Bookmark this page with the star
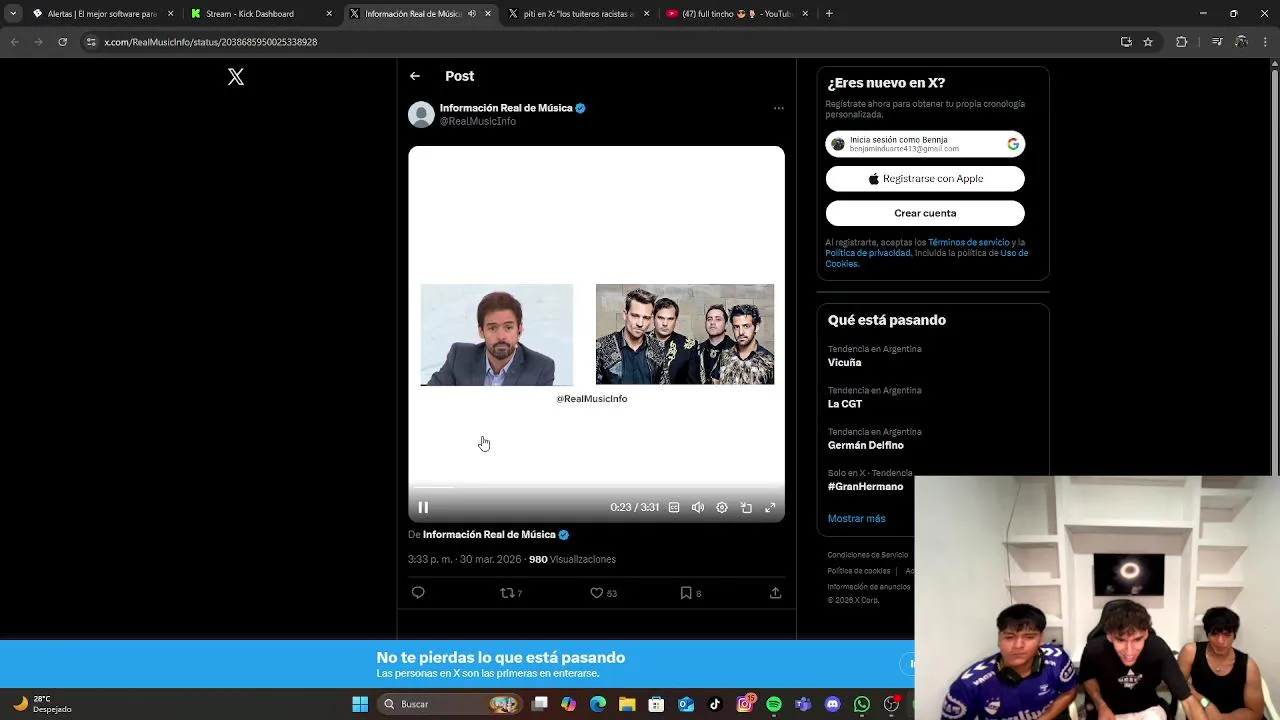Image resolution: width=1280 pixels, height=720 pixels. pos(1148,42)
